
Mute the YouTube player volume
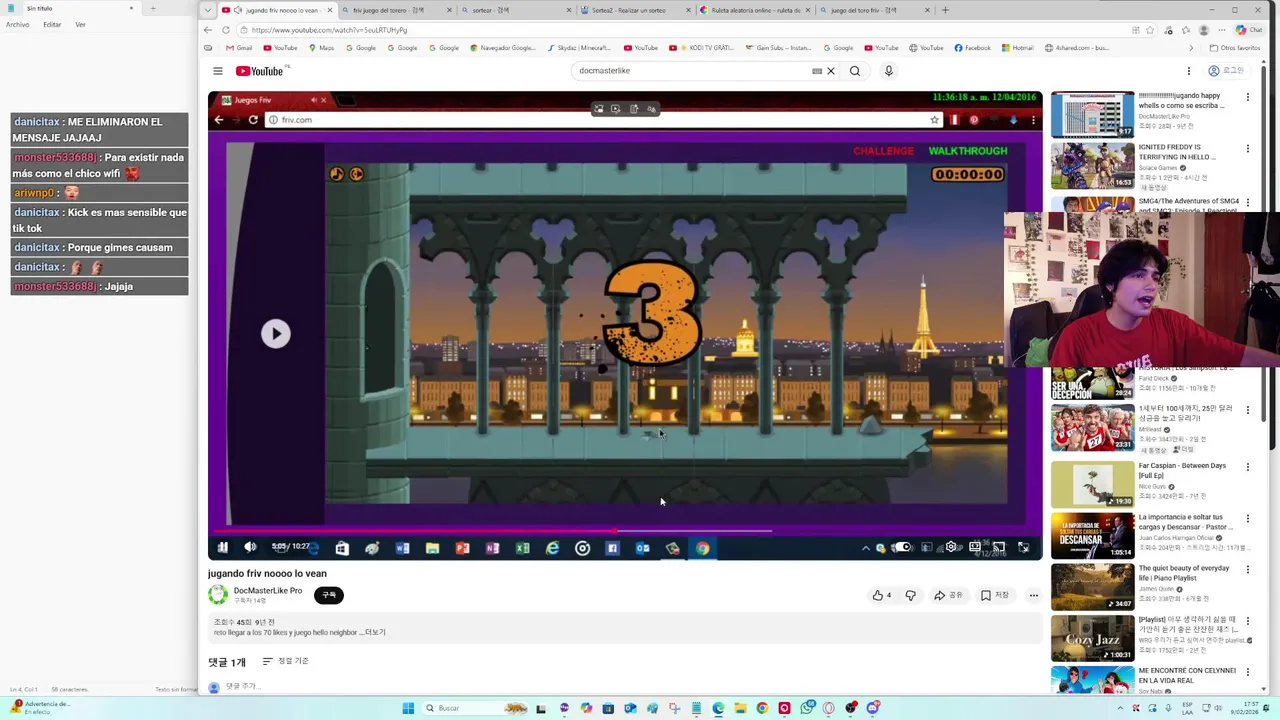pos(250,547)
